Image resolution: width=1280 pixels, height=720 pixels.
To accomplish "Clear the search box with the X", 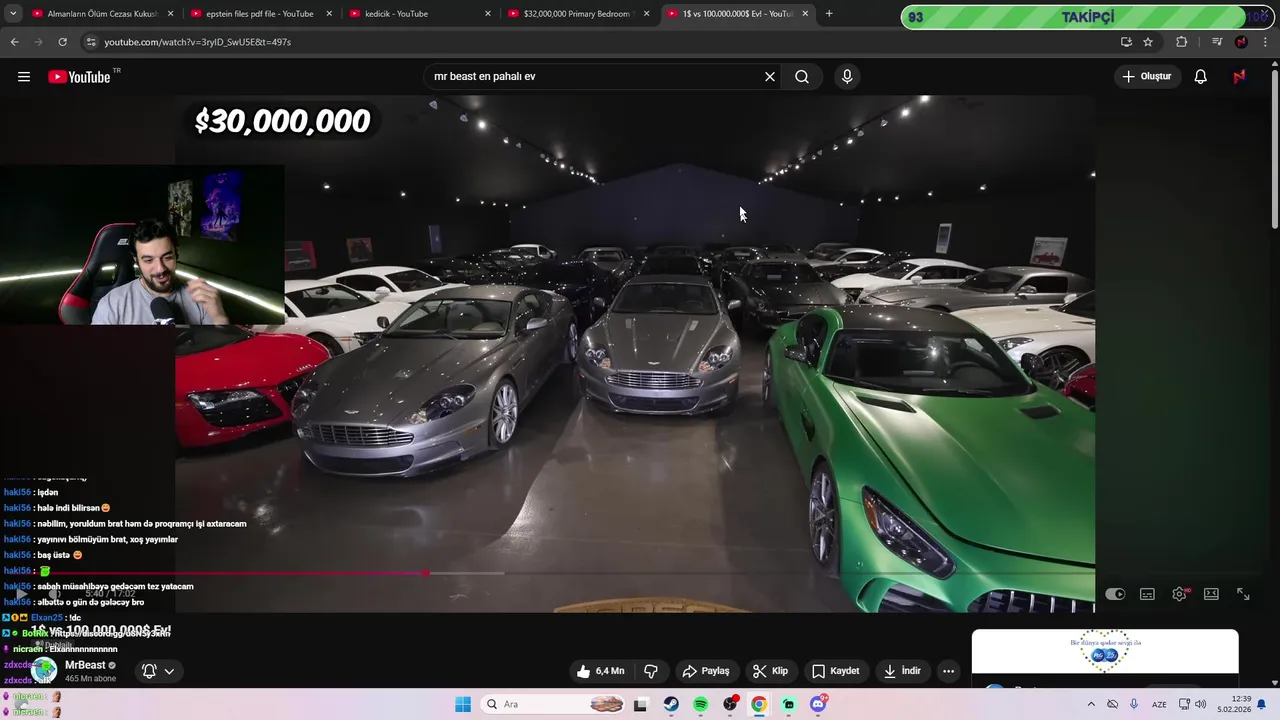I will pyautogui.click(x=770, y=77).
